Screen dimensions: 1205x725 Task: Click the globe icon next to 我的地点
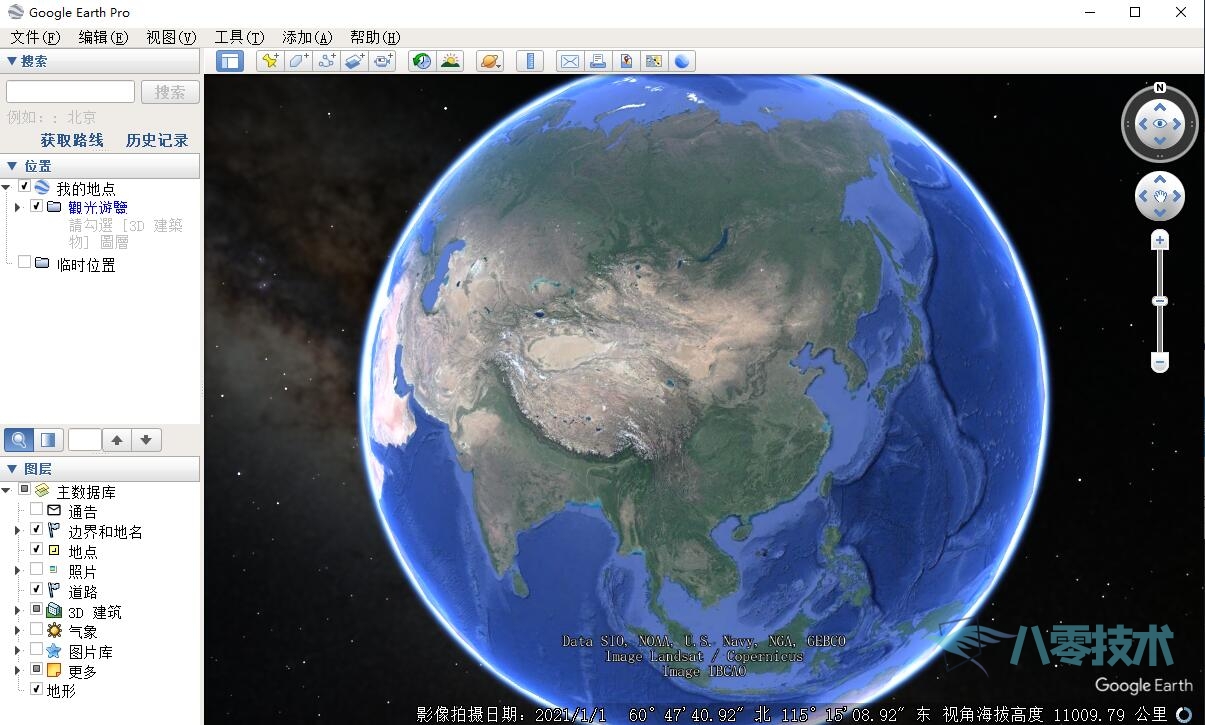(42, 187)
